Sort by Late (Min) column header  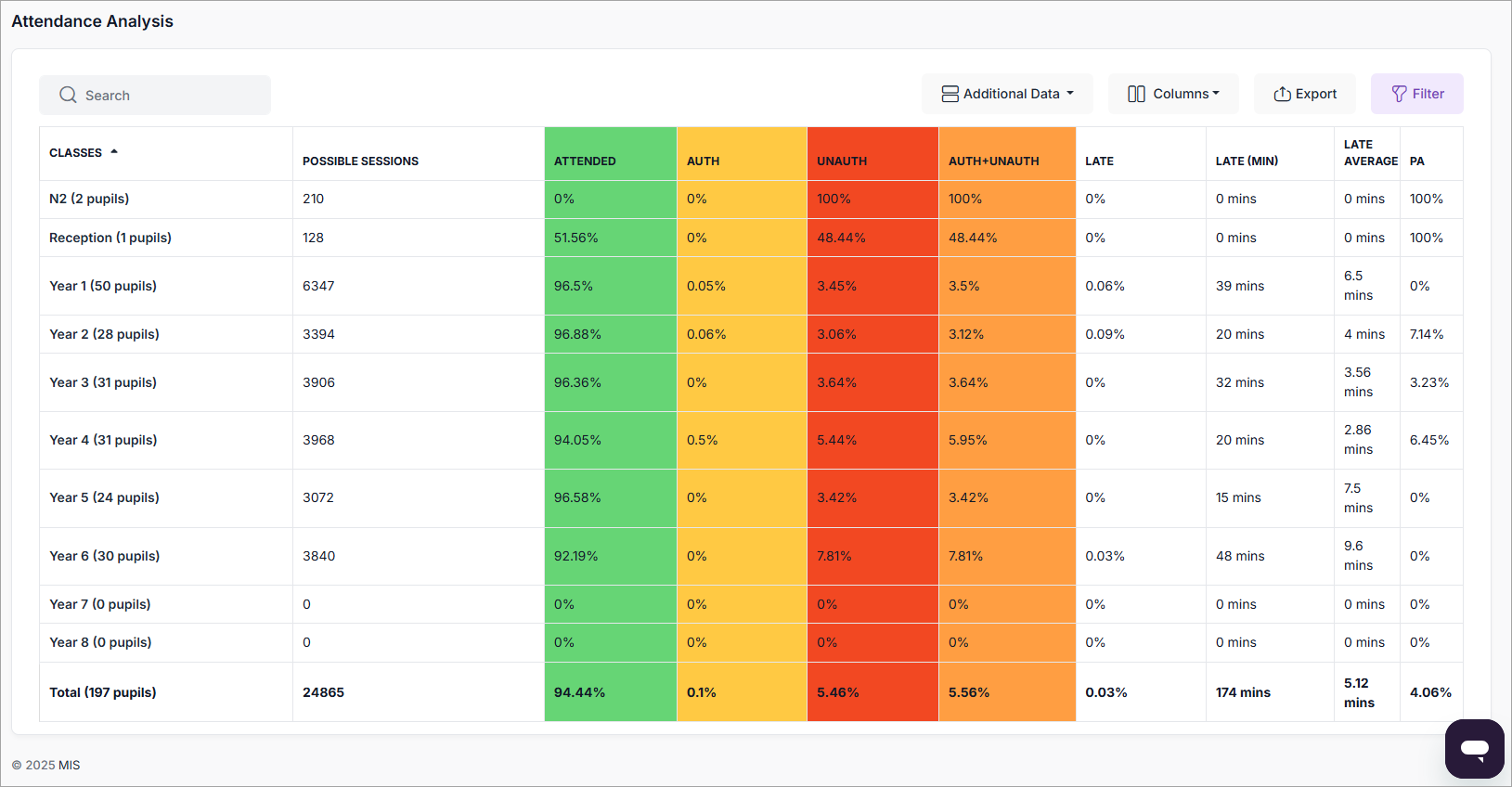click(1247, 161)
